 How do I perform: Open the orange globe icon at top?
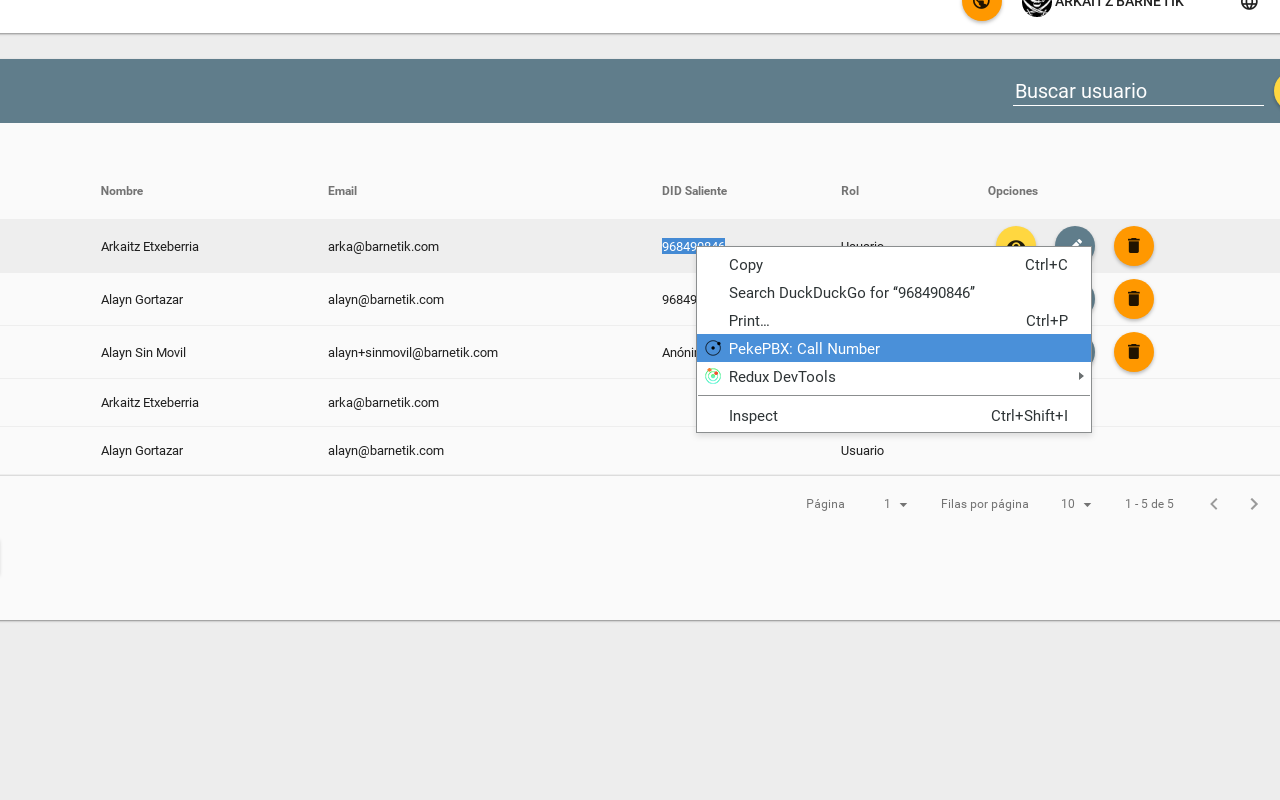981,5
